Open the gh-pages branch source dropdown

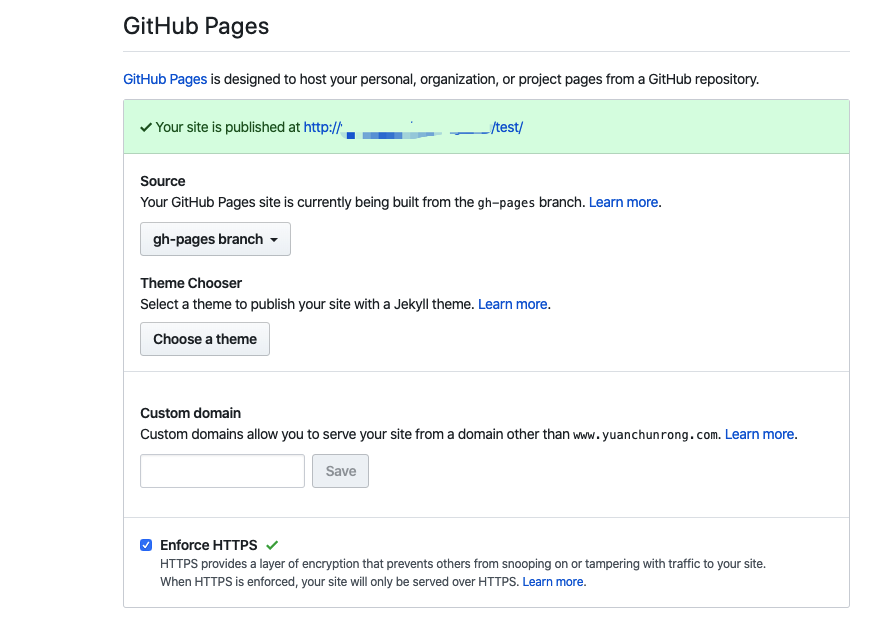[x=215, y=239]
